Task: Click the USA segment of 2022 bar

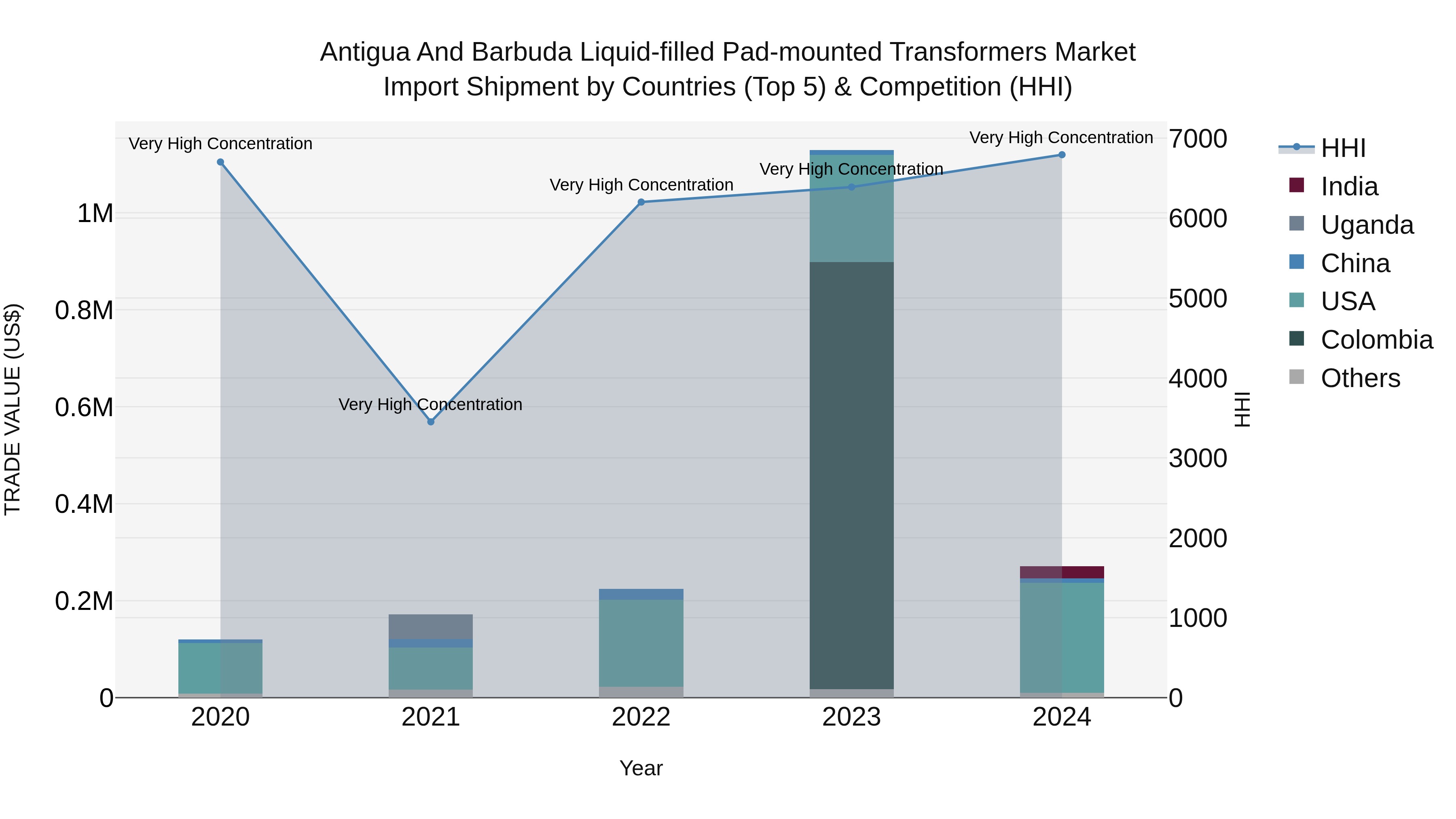Action: pyautogui.click(x=641, y=643)
